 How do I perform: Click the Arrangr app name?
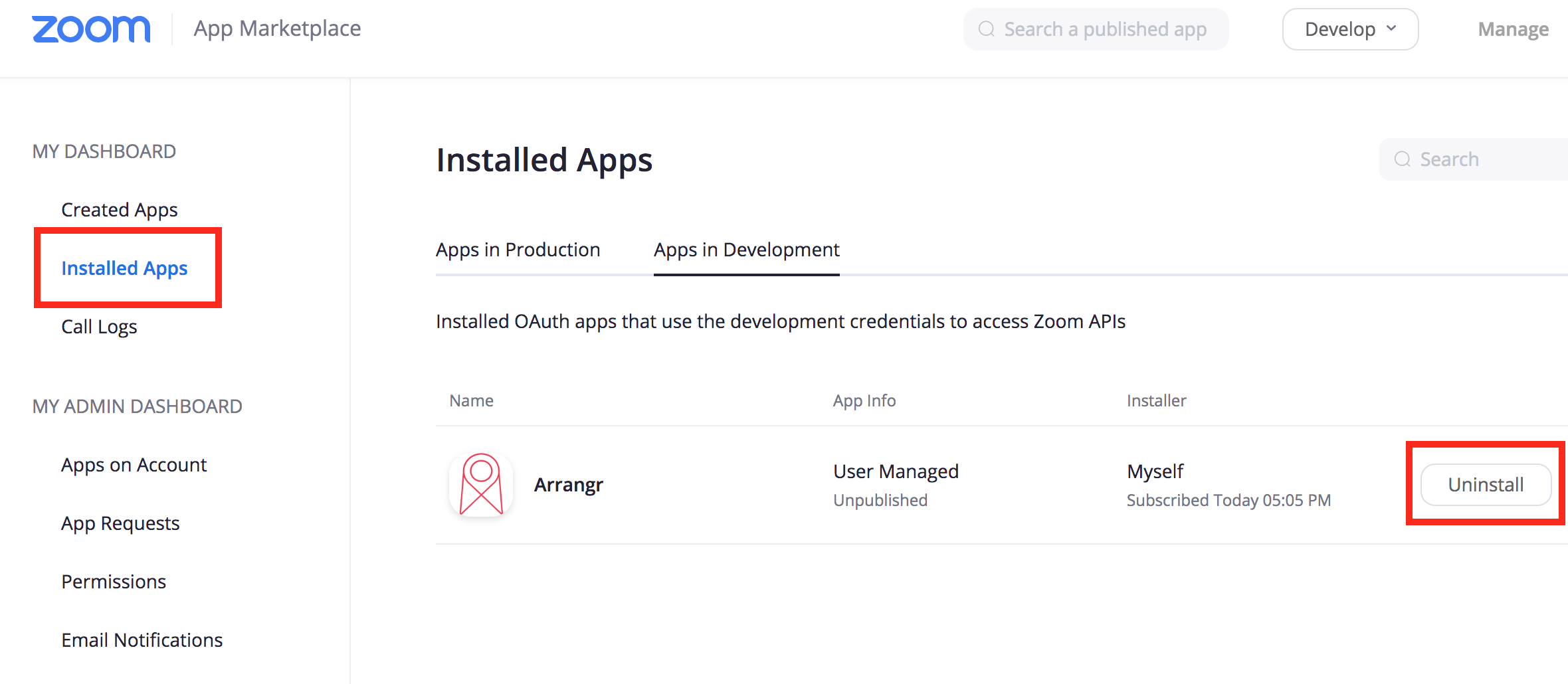point(568,485)
